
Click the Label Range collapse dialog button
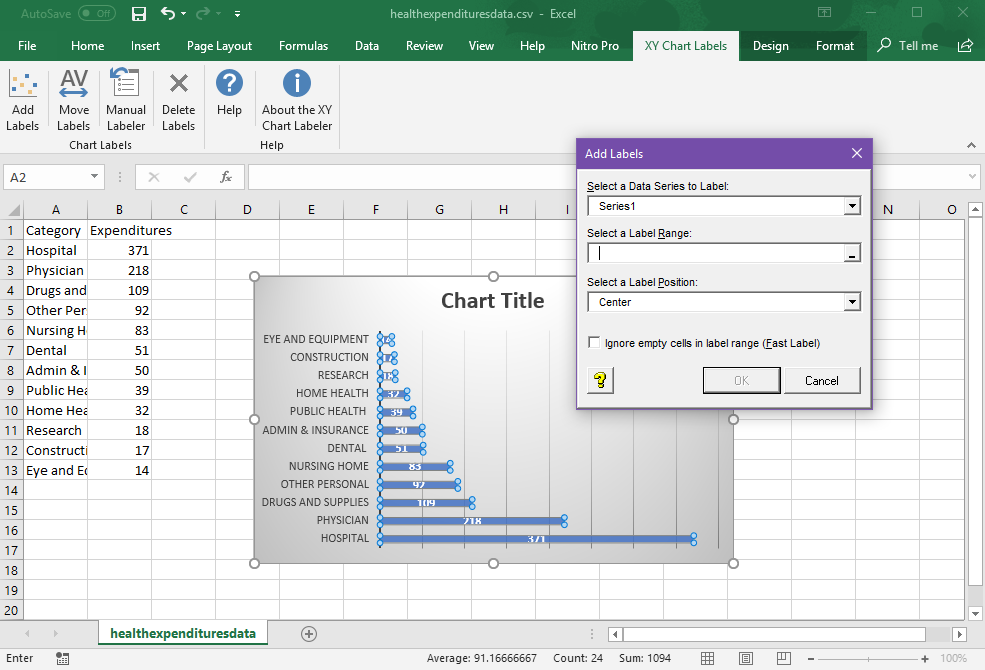tap(852, 254)
